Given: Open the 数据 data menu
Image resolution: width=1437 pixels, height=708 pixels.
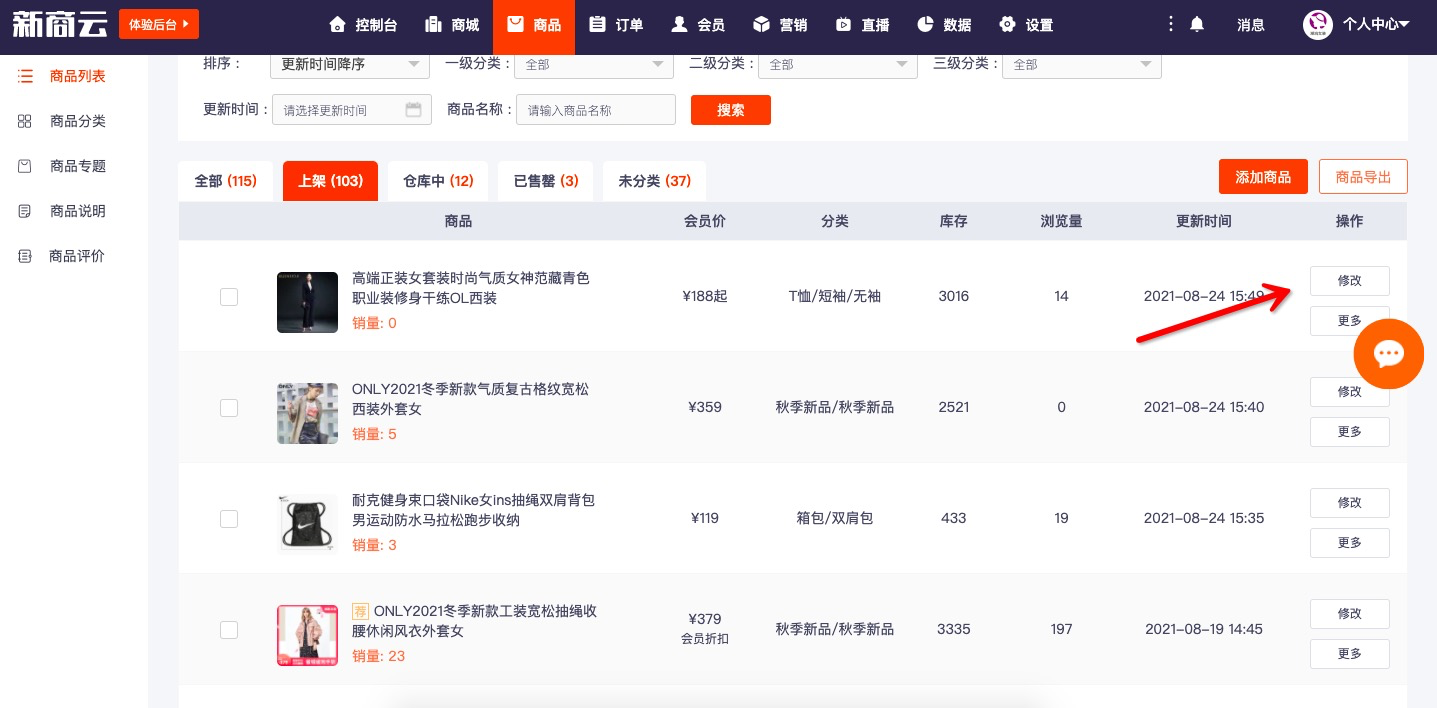Looking at the screenshot, I should coord(944,25).
